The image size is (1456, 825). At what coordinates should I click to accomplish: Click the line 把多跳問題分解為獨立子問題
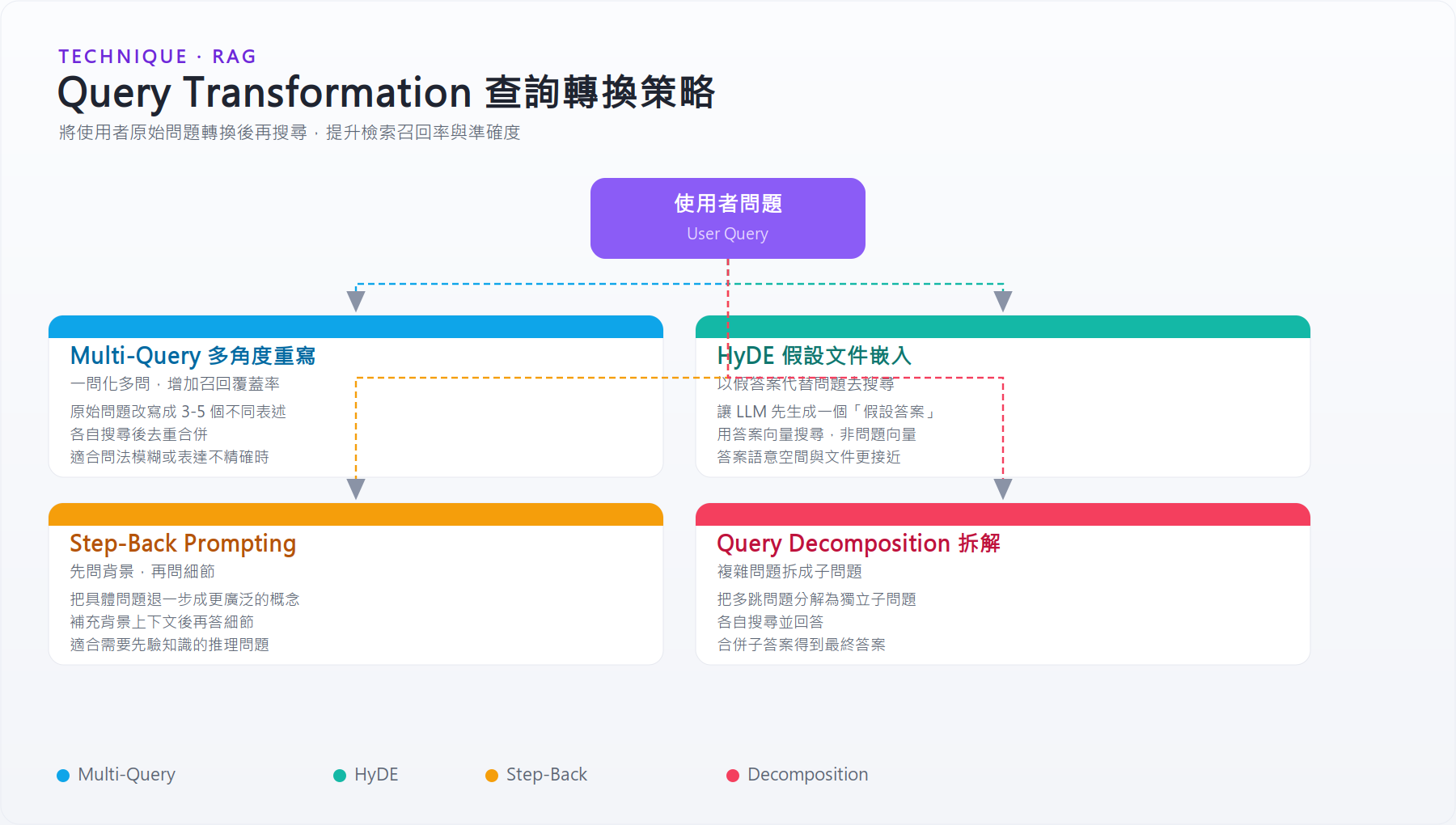point(817,599)
